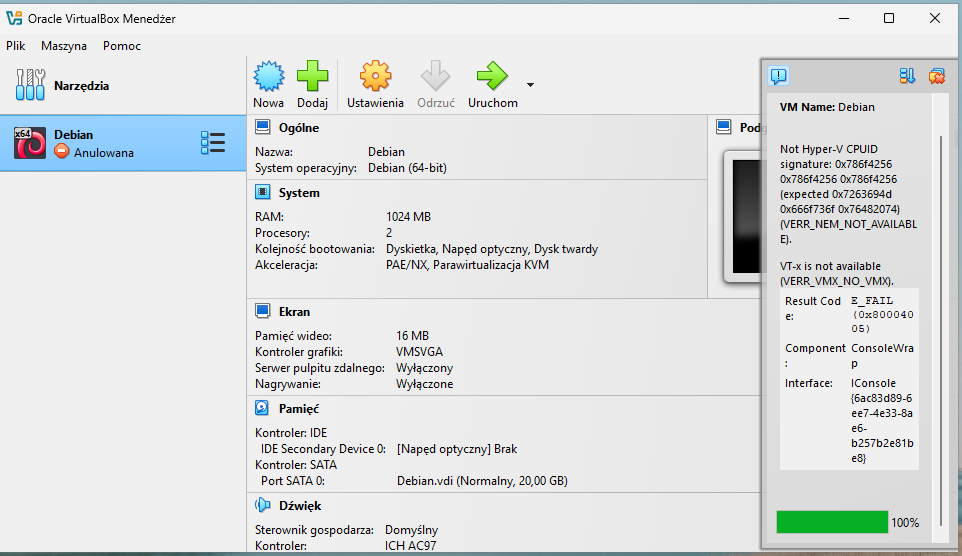
Task: Select Narzędzia tools item
Action: pyautogui.click(x=123, y=85)
